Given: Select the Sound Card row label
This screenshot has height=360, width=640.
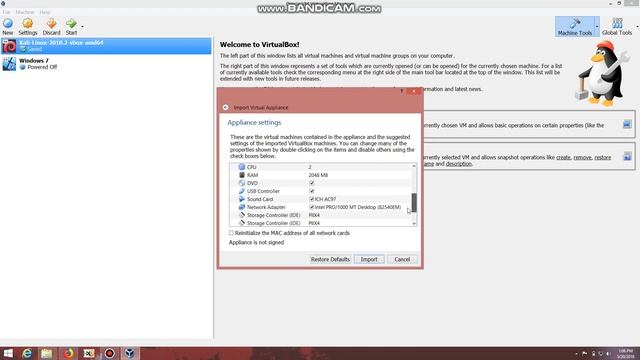Looking at the screenshot, I should [260, 199].
